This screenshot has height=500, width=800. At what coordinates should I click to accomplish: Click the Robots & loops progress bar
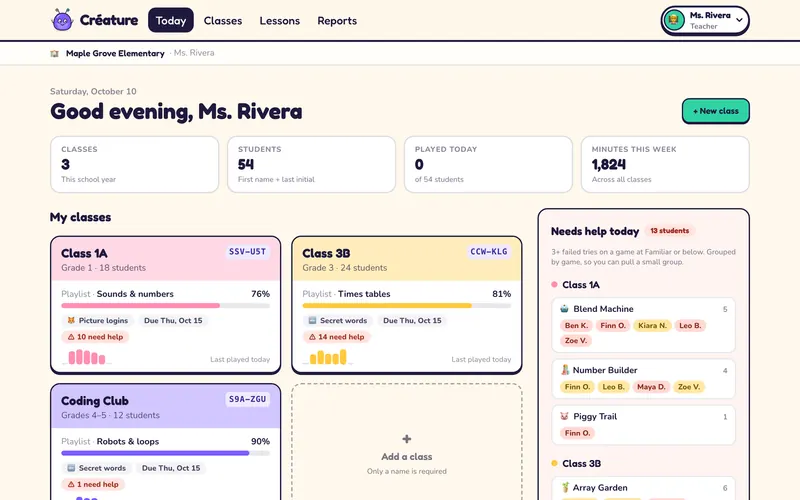tap(165, 453)
